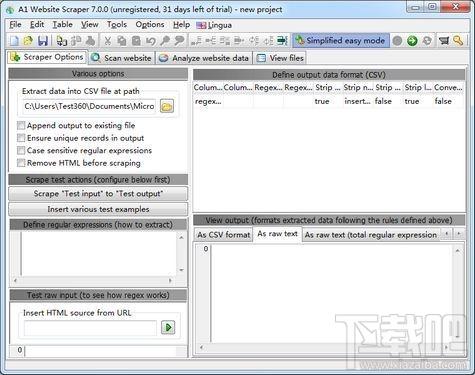Click the new project toolbar icon
Image resolution: width=475 pixels, height=375 pixels.
(x=15, y=41)
